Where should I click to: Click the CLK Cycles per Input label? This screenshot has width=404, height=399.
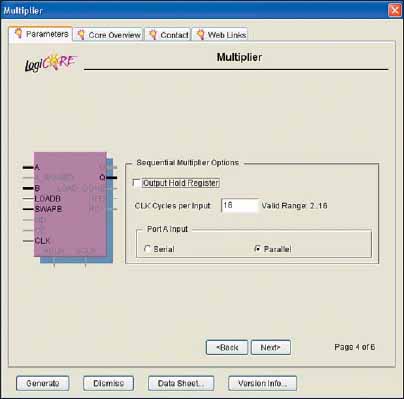tap(173, 206)
